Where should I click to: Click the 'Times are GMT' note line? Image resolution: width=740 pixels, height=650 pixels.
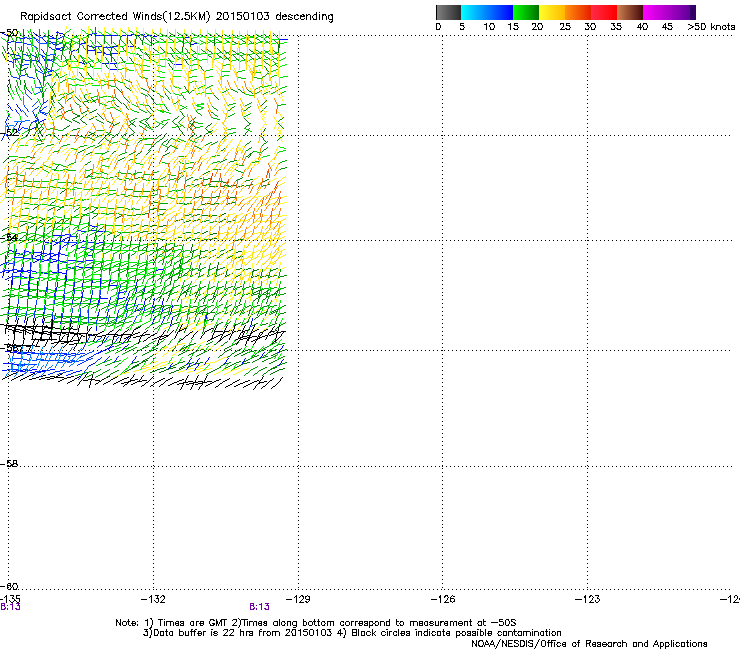click(316, 623)
